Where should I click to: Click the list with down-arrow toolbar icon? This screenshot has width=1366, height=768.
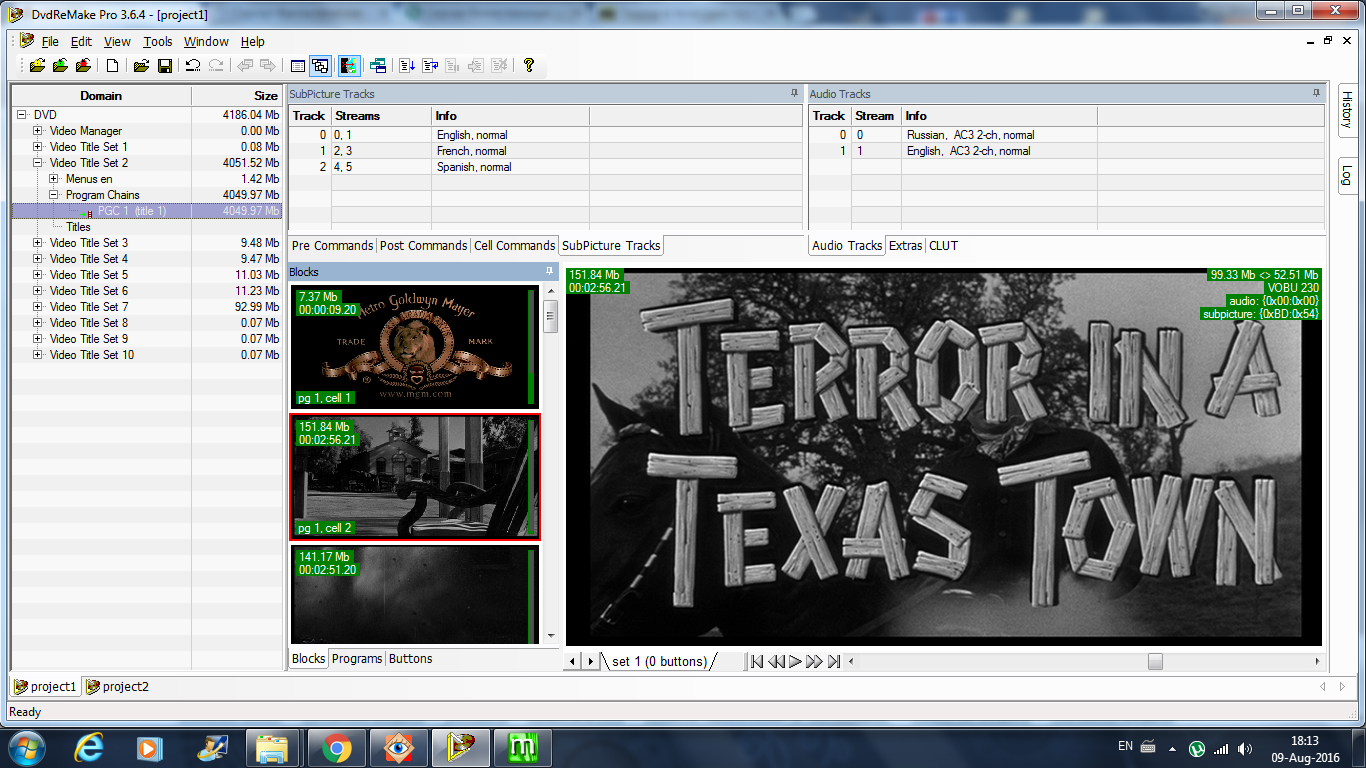[407, 66]
